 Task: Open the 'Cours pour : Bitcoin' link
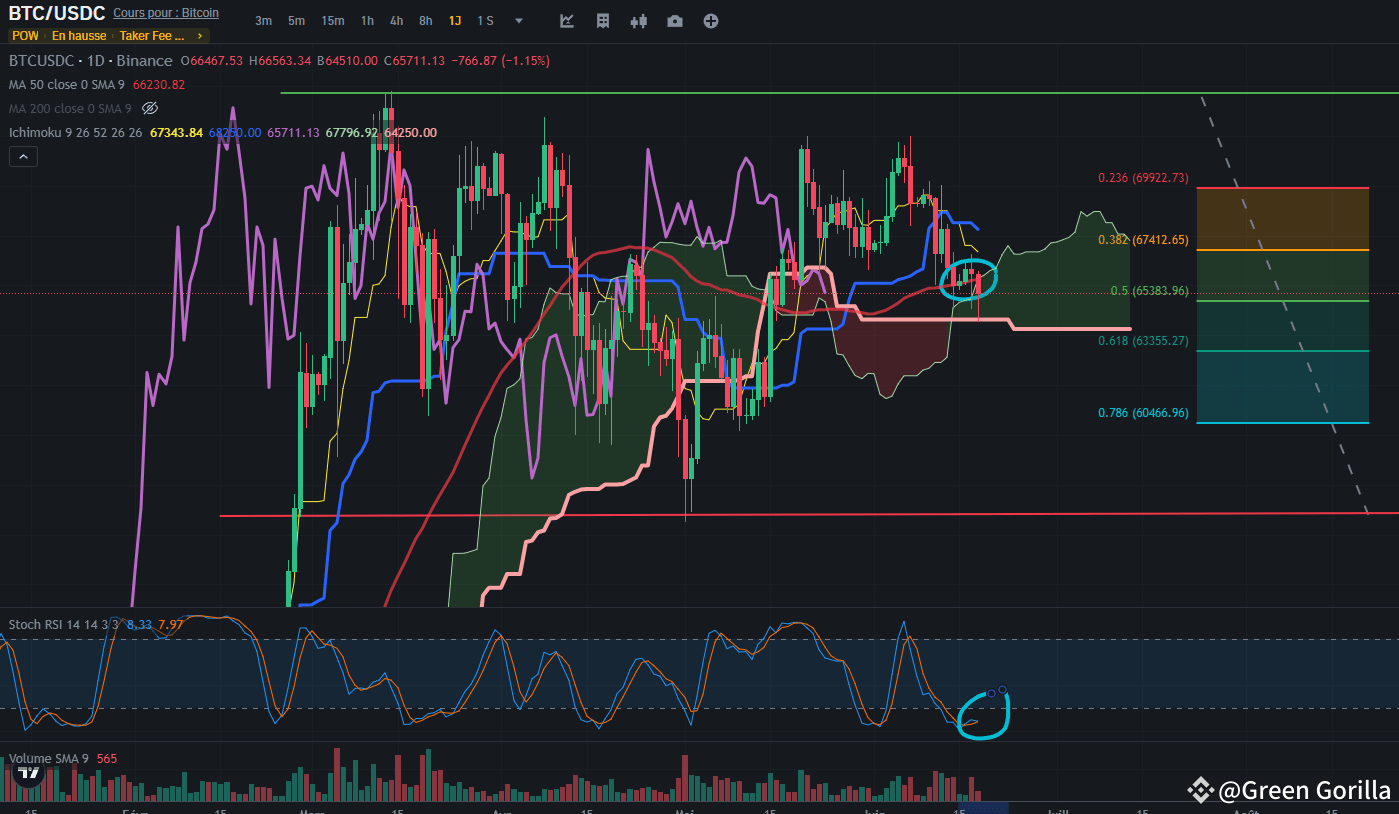166,13
